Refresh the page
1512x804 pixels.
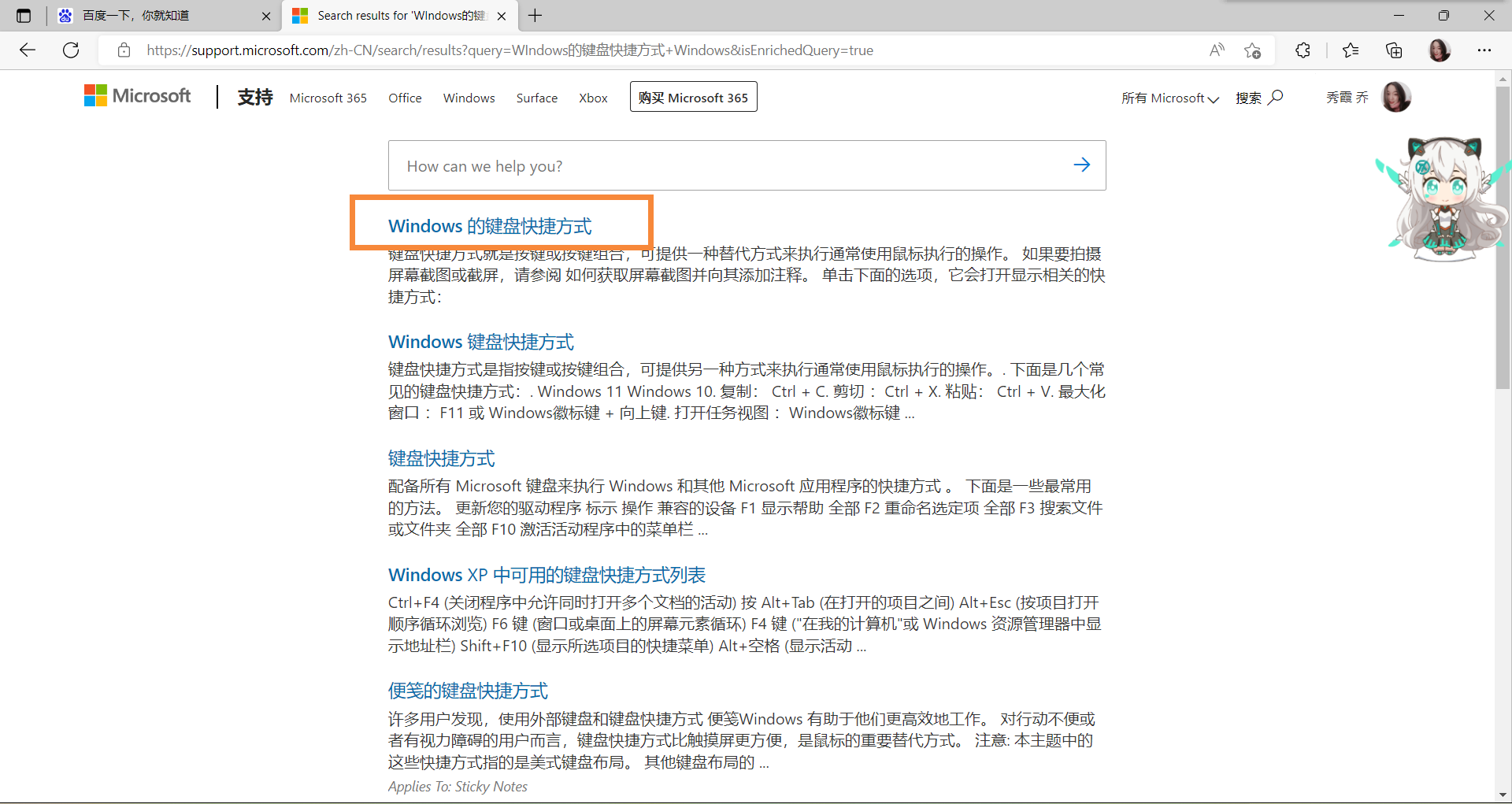click(71, 50)
